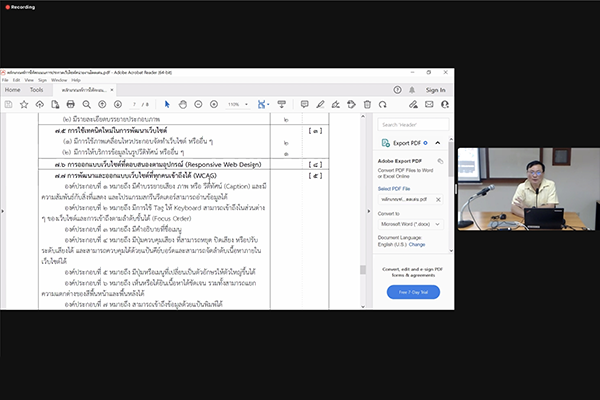
Task: Click the Save file icon in toolbar
Action: (8, 104)
